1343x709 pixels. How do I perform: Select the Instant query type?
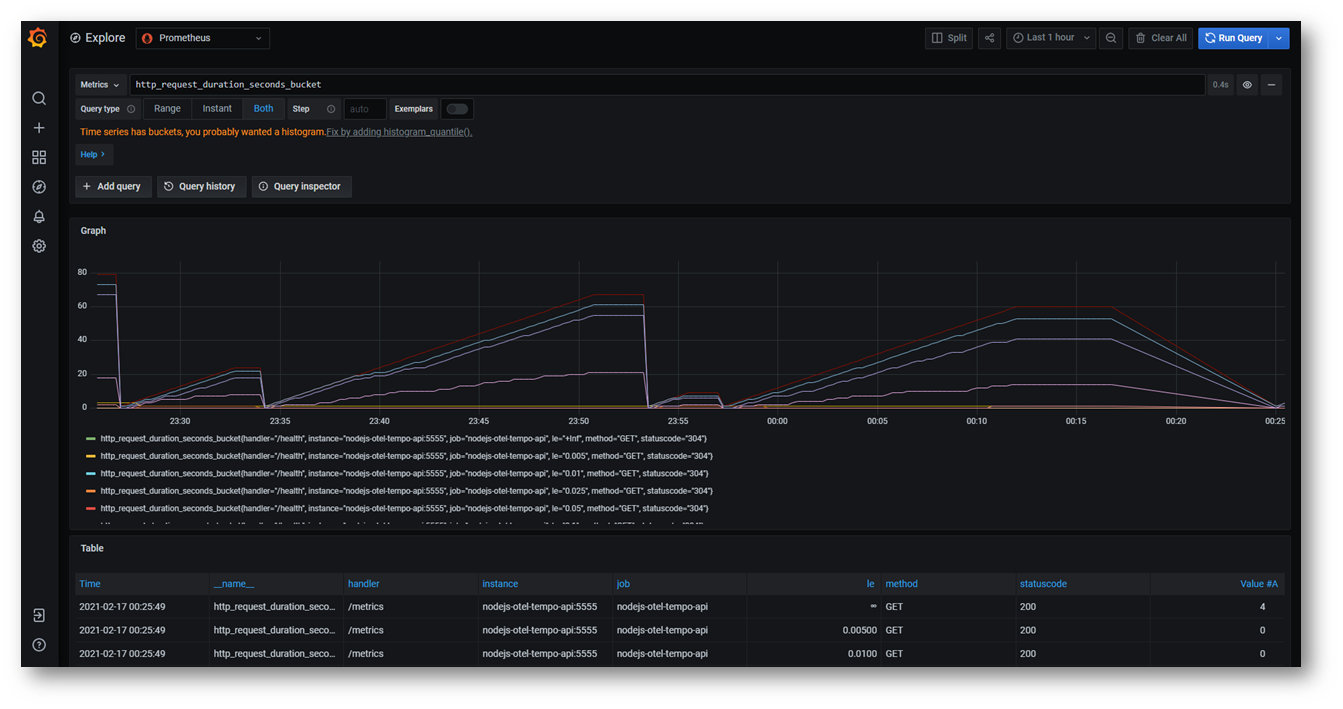click(217, 109)
